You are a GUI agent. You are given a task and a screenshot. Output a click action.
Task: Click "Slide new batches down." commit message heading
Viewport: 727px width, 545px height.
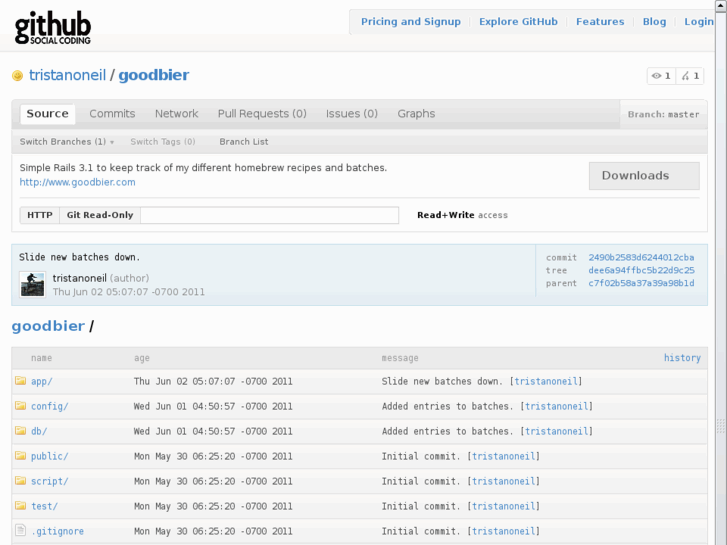click(x=79, y=257)
